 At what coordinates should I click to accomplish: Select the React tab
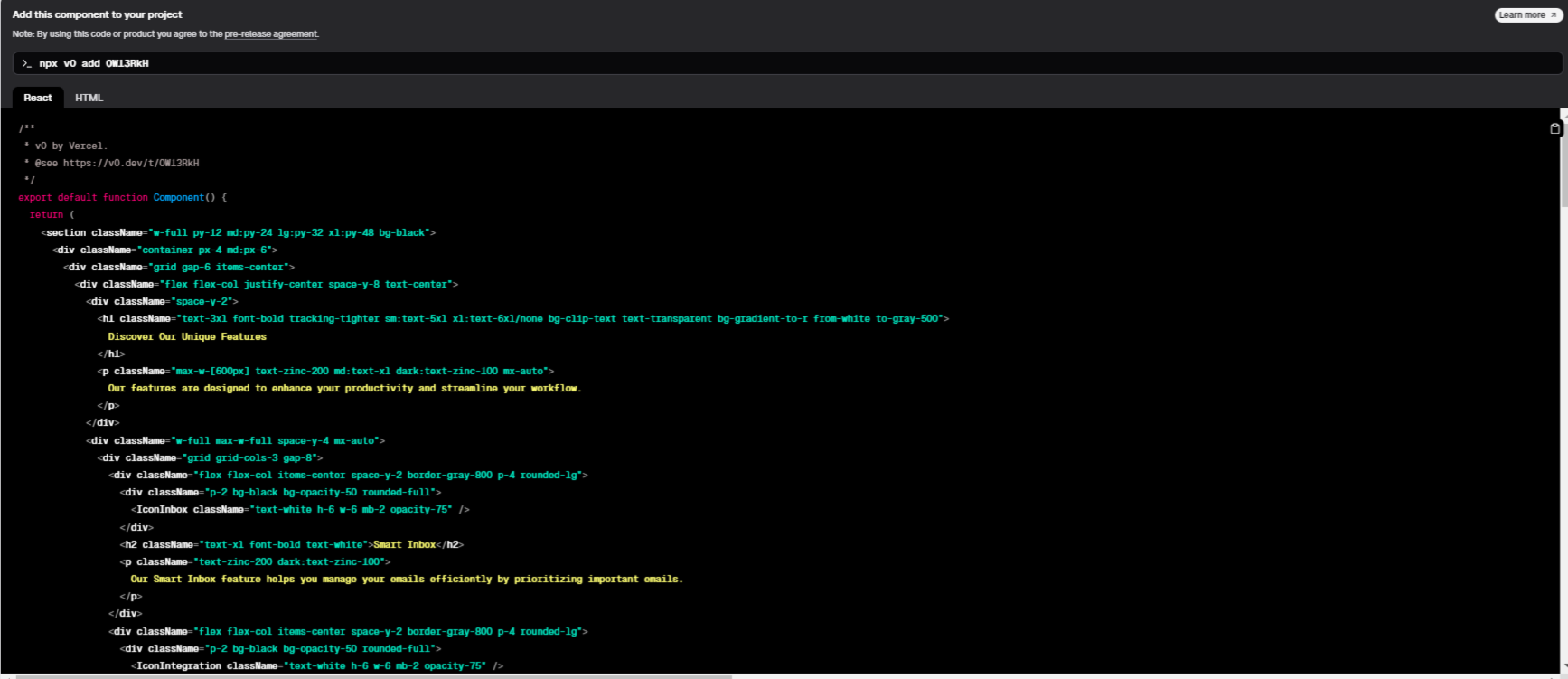38,98
